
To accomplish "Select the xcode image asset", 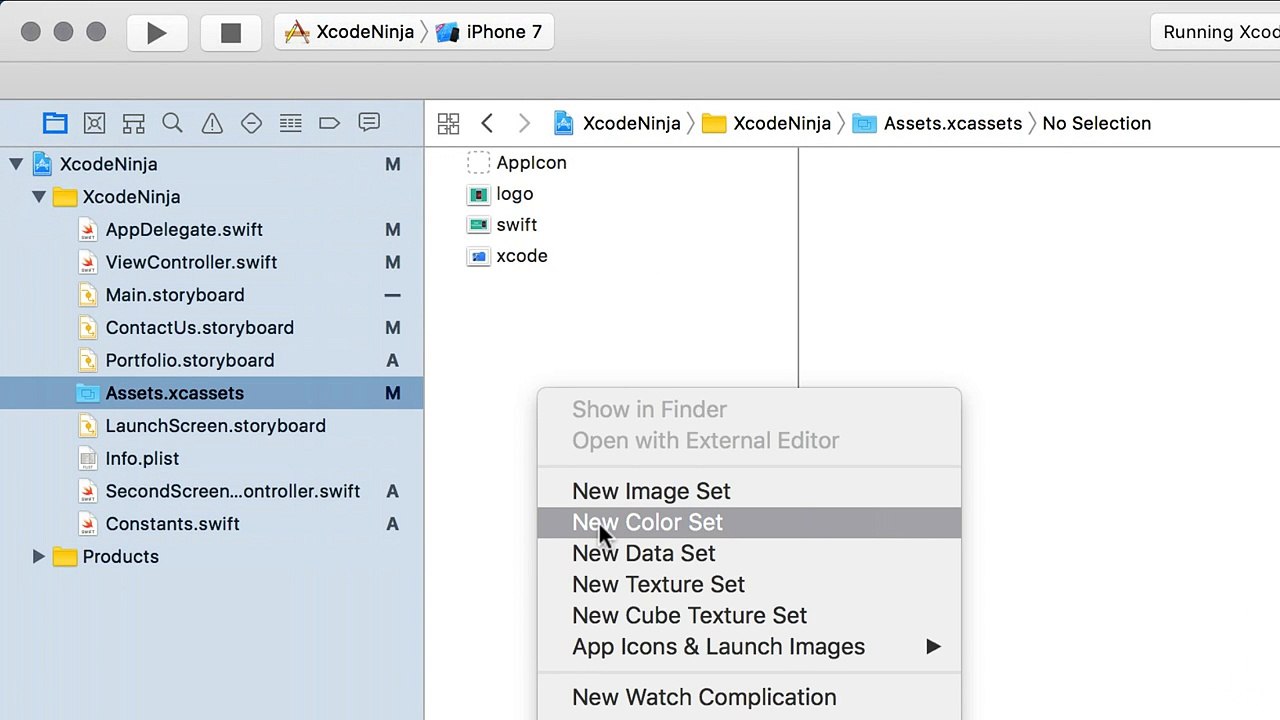I will coord(507,256).
